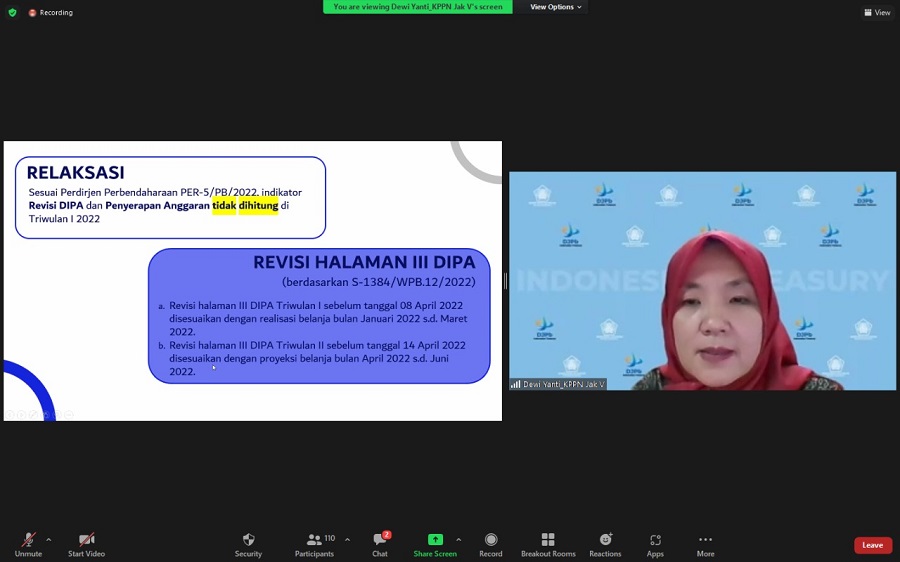Image resolution: width=900 pixels, height=562 pixels.
Task: Turn on camera with Start Video
Action: [86, 544]
